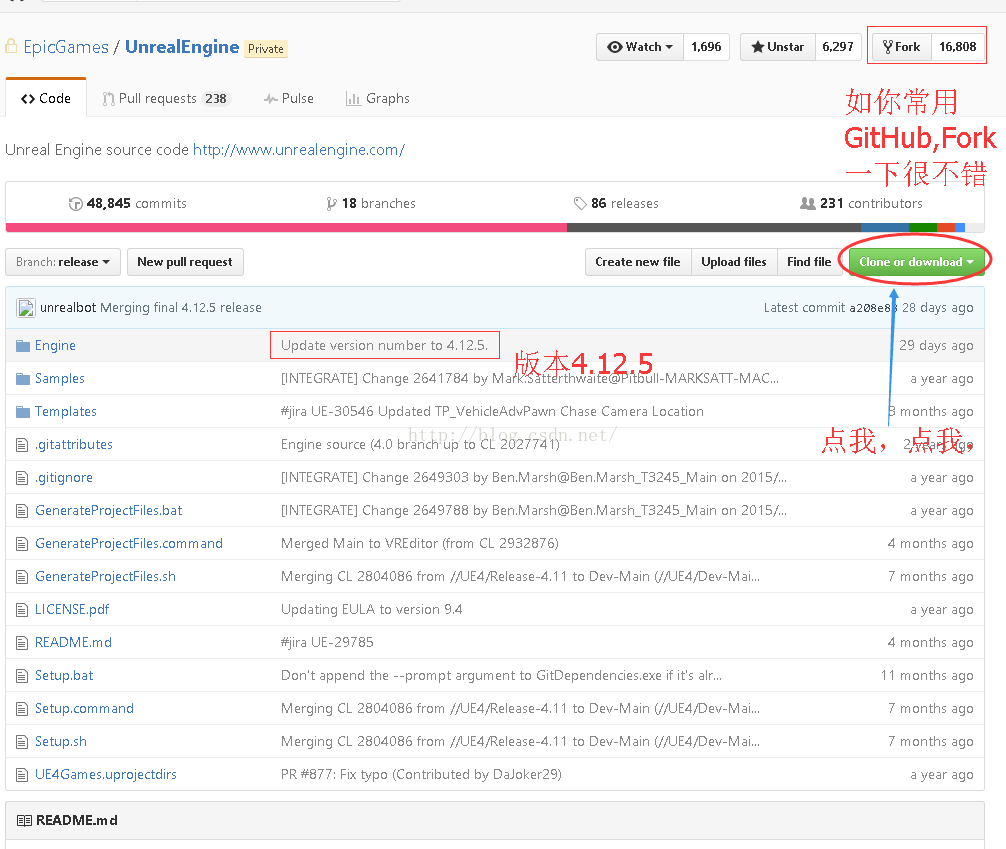Unstar the repository

tap(778, 47)
